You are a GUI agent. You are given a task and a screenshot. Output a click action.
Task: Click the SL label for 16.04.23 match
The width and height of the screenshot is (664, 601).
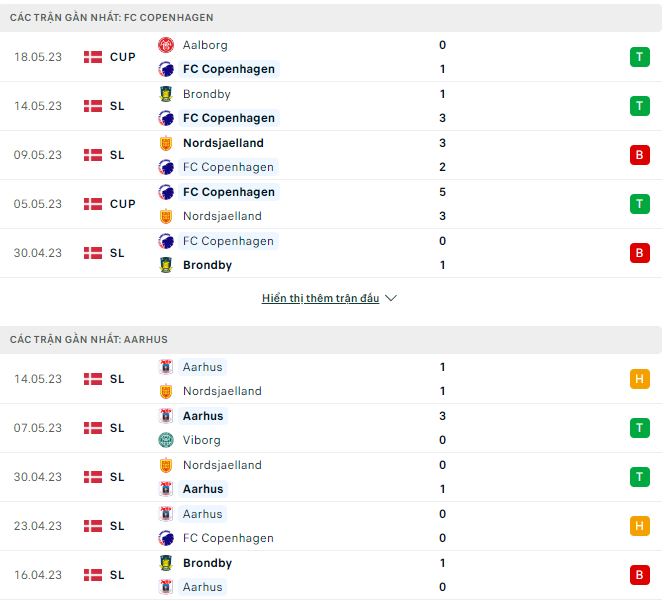click(x=117, y=575)
